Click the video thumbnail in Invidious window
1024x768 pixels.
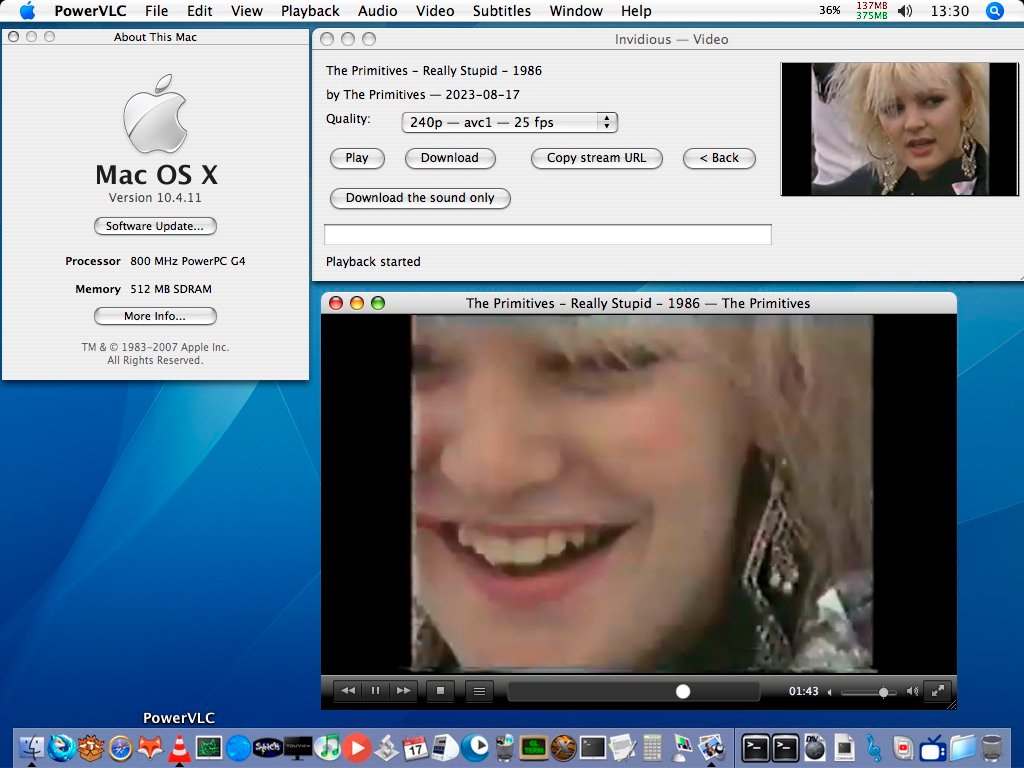pyautogui.click(x=899, y=129)
